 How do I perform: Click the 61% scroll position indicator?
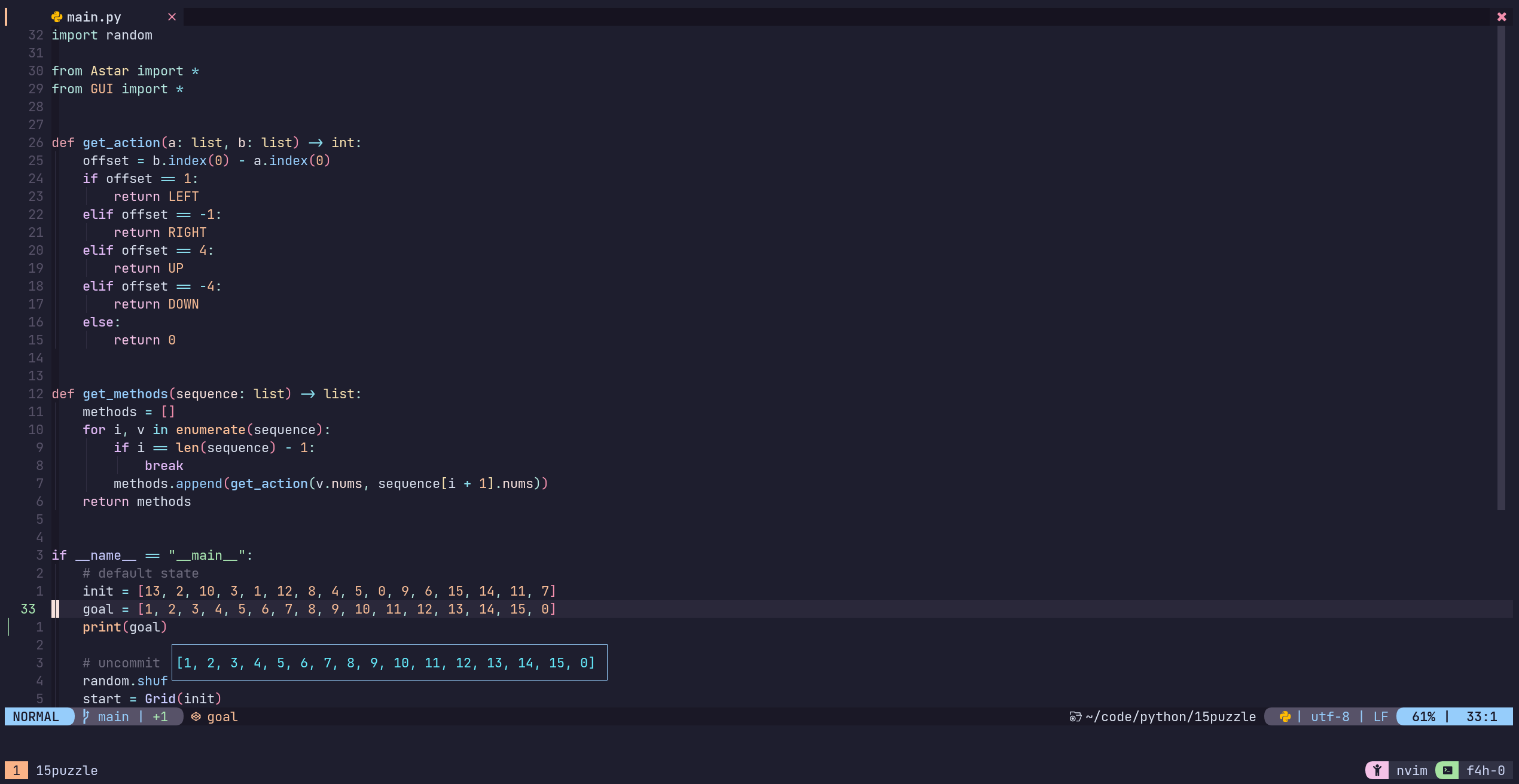(1423, 716)
